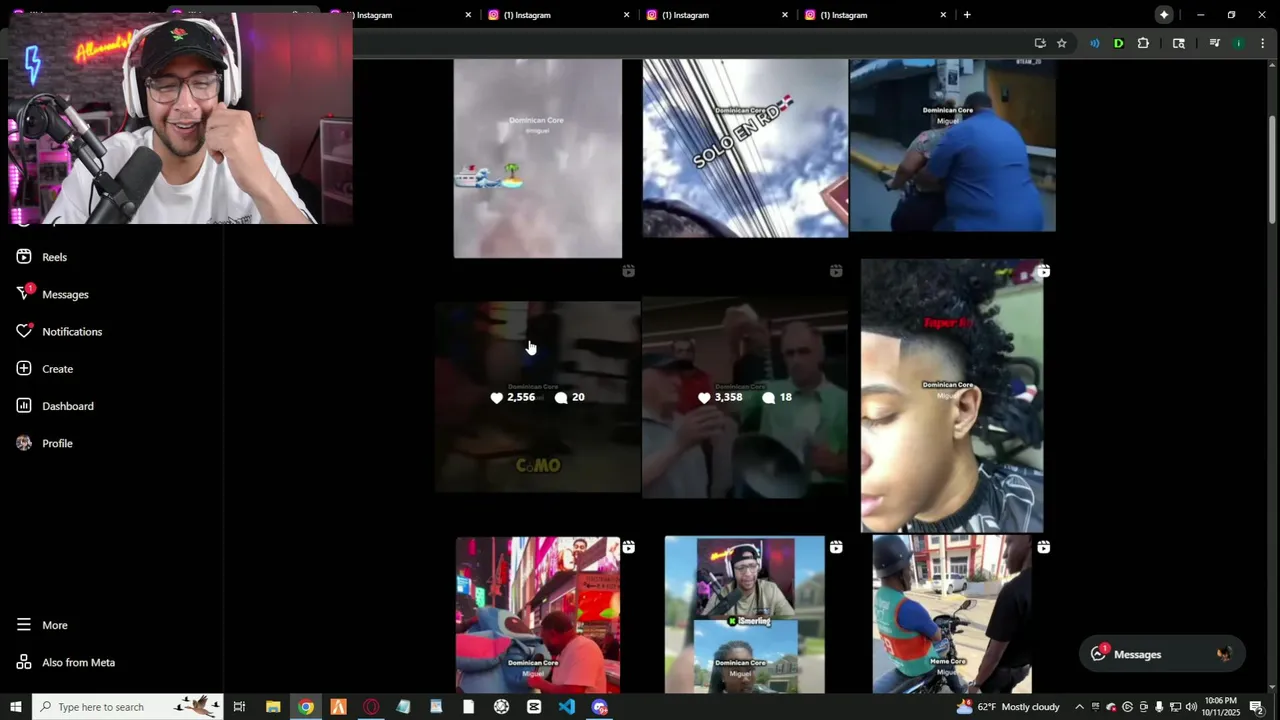Open the weather widget showing 62°F
This screenshot has width=1280, height=720.
click(x=1008, y=707)
